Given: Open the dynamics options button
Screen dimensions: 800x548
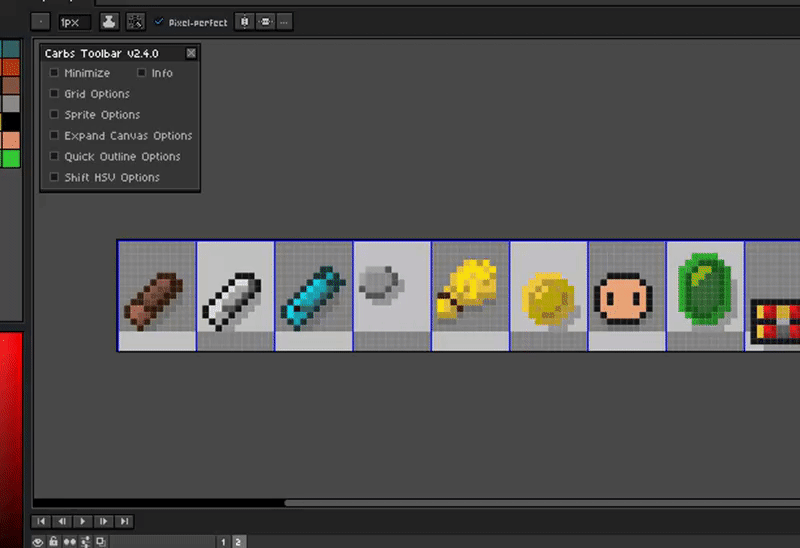Looking at the screenshot, I should 135,22.
